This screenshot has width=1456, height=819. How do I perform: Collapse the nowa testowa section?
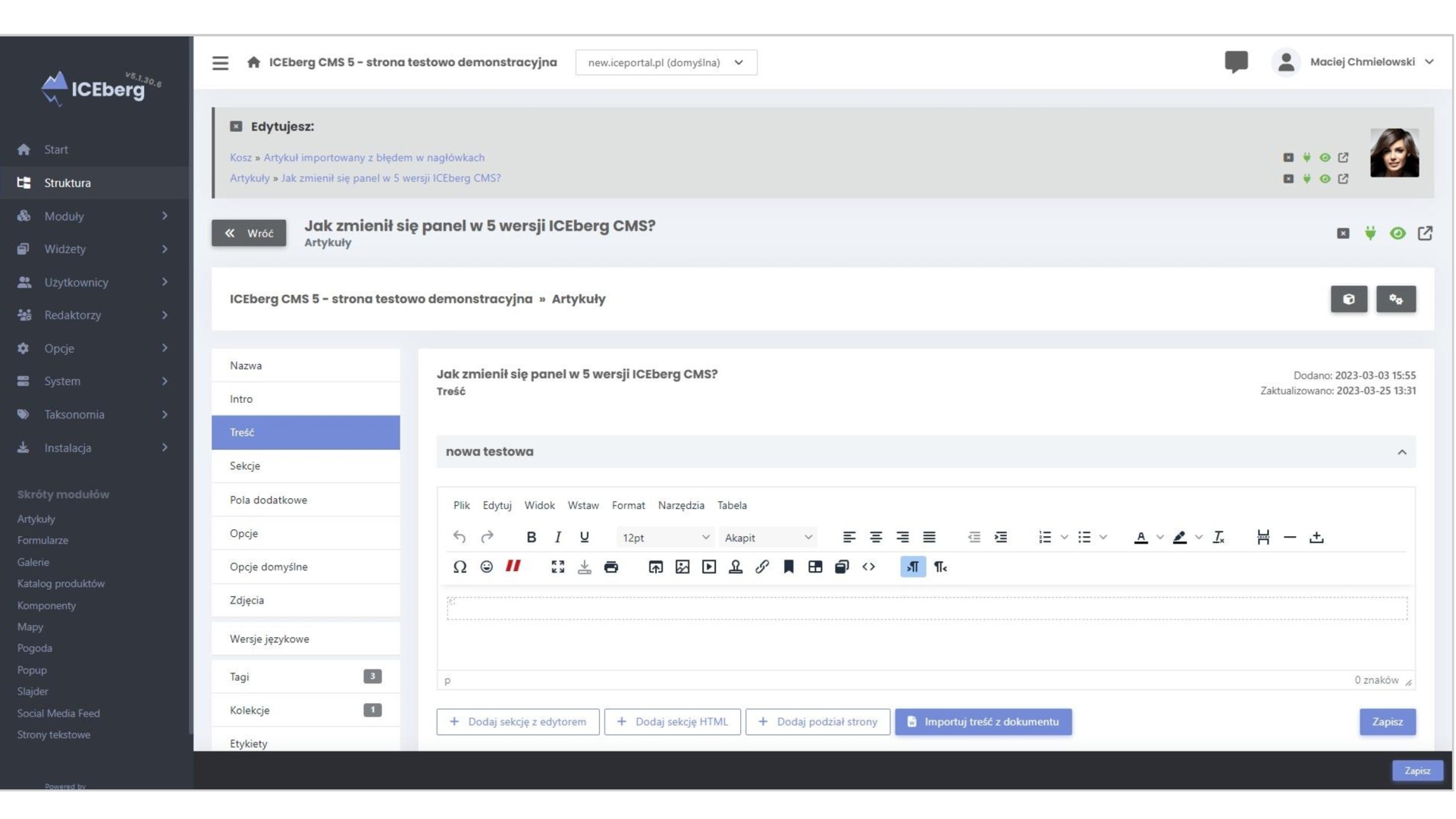tap(1402, 452)
